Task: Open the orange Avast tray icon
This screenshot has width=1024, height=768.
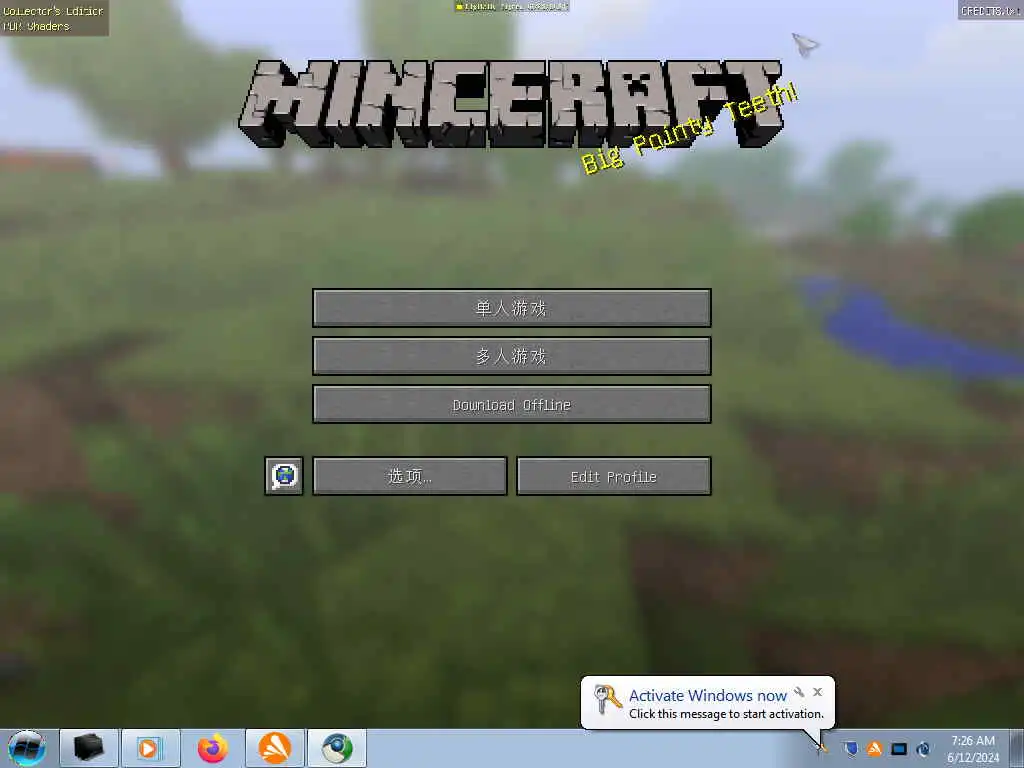Action: point(874,748)
